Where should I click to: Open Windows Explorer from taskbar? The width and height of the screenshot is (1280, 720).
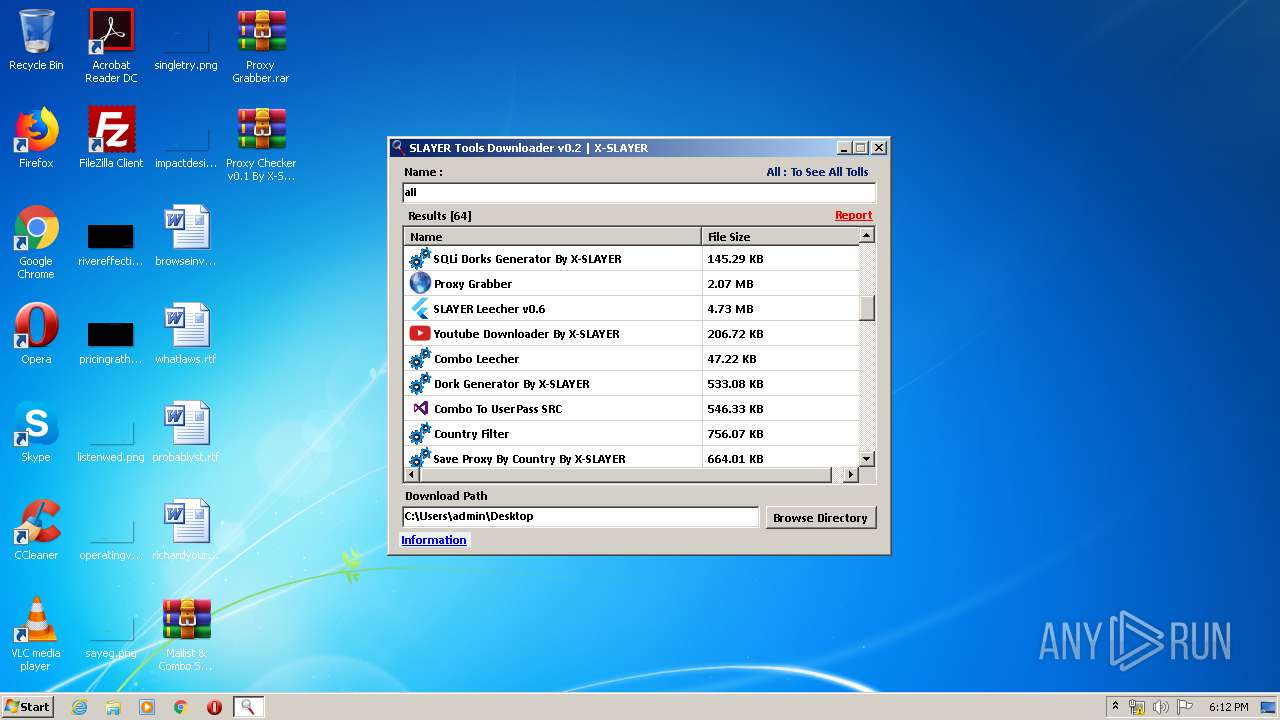click(x=113, y=707)
